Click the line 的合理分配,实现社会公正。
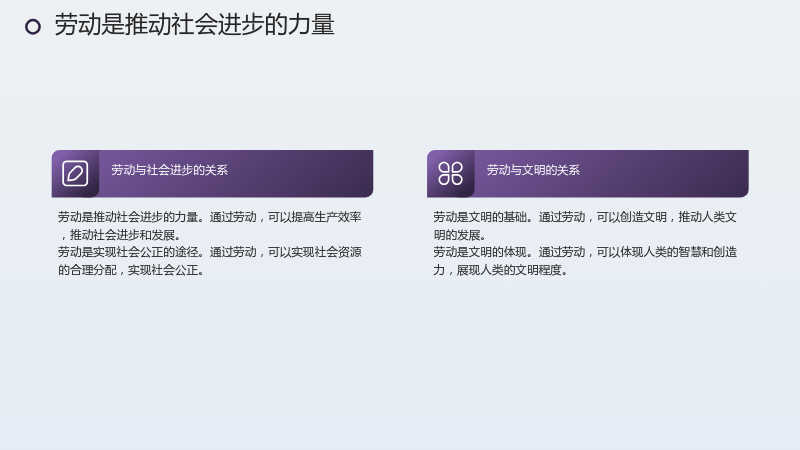Screen dimensions: 800x450 click(x=131, y=270)
